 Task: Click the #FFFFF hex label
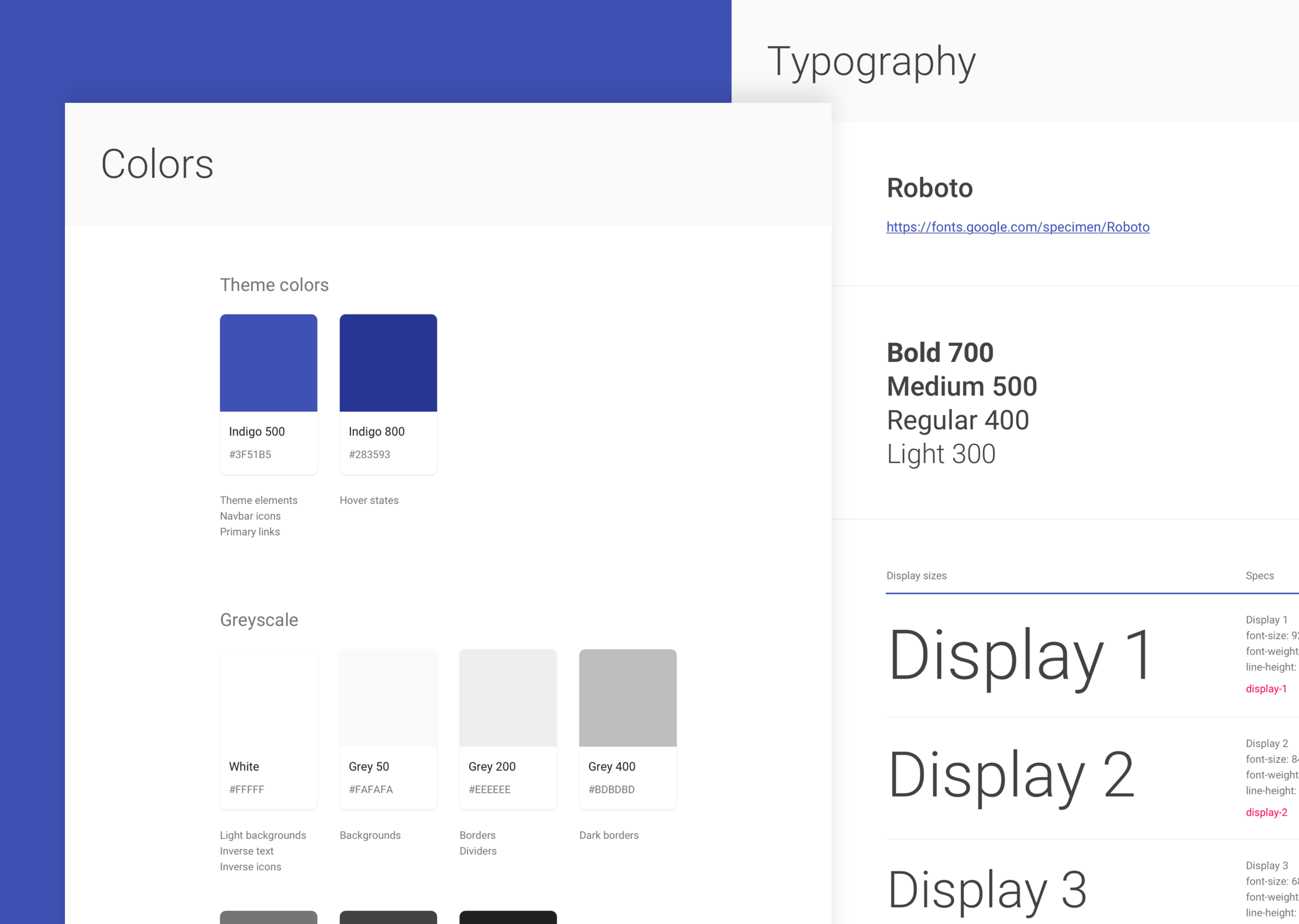pyautogui.click(x=247, y=790)
